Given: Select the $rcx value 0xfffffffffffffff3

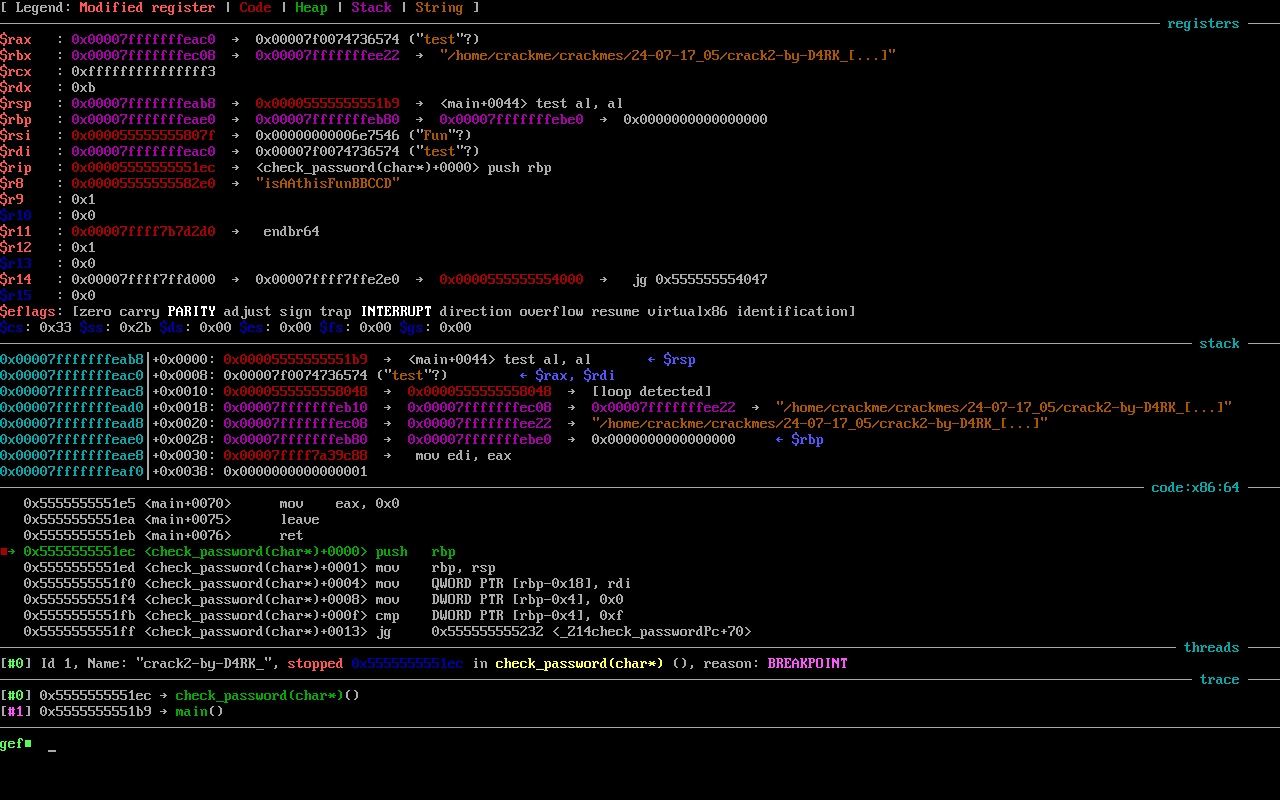Looking at the screenshot, I should point(143,72).
